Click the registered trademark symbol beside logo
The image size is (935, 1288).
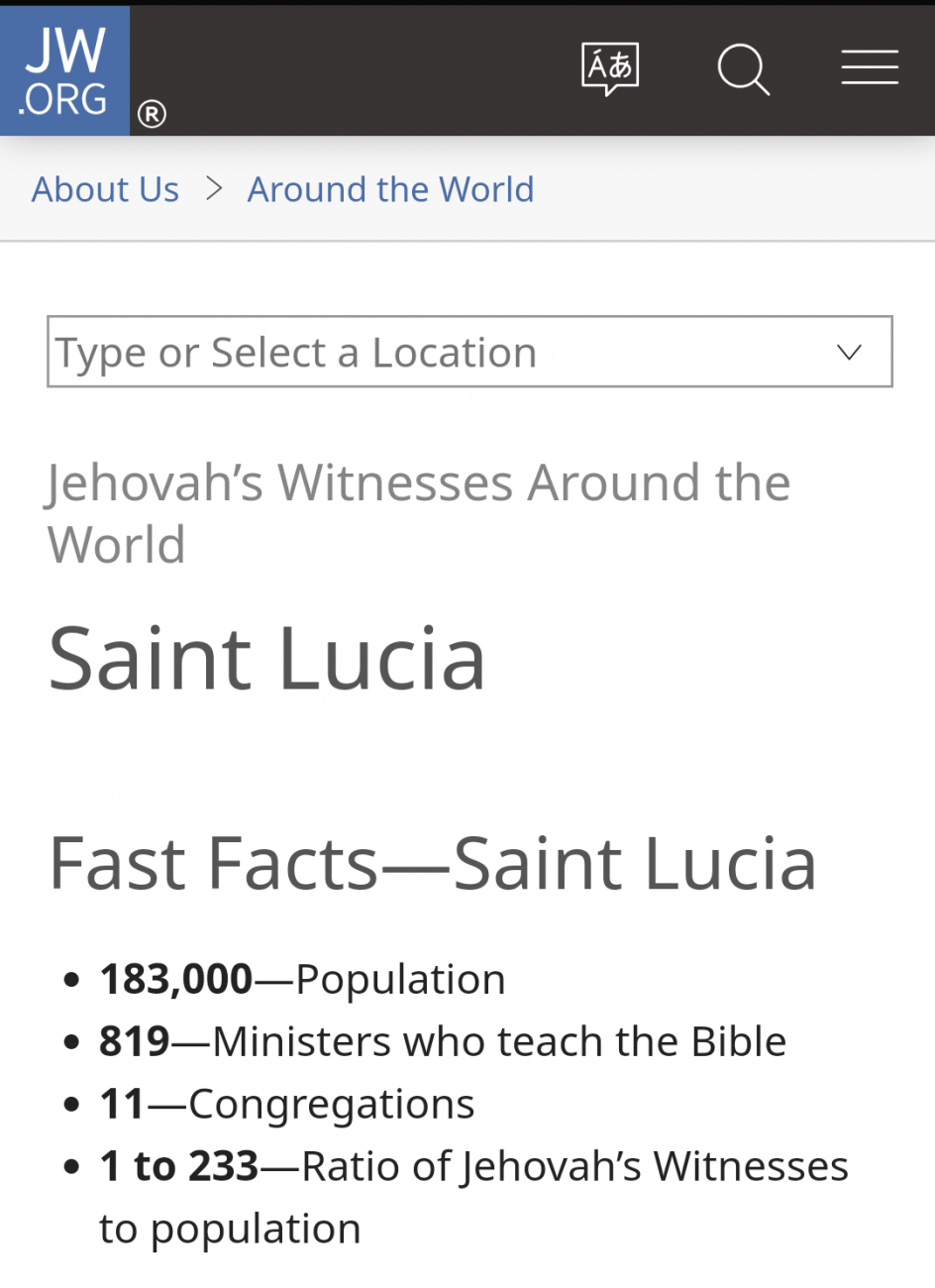(152, 115)
